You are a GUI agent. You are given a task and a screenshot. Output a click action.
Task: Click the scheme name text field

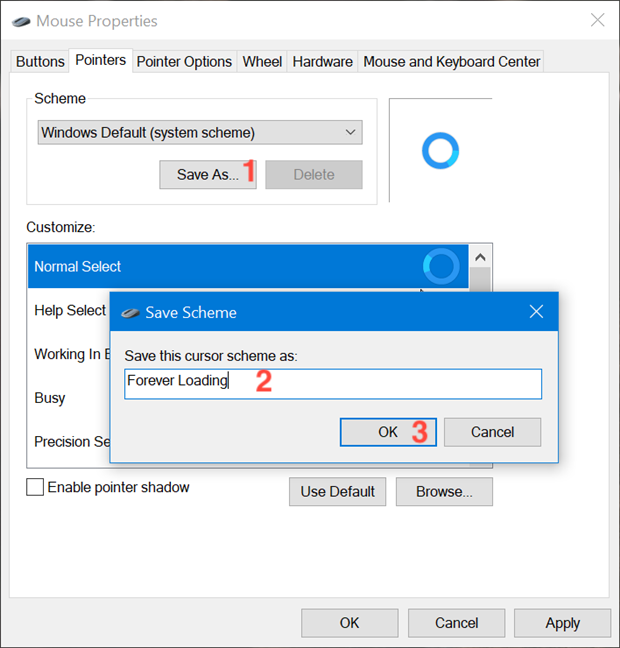[333, 384]
